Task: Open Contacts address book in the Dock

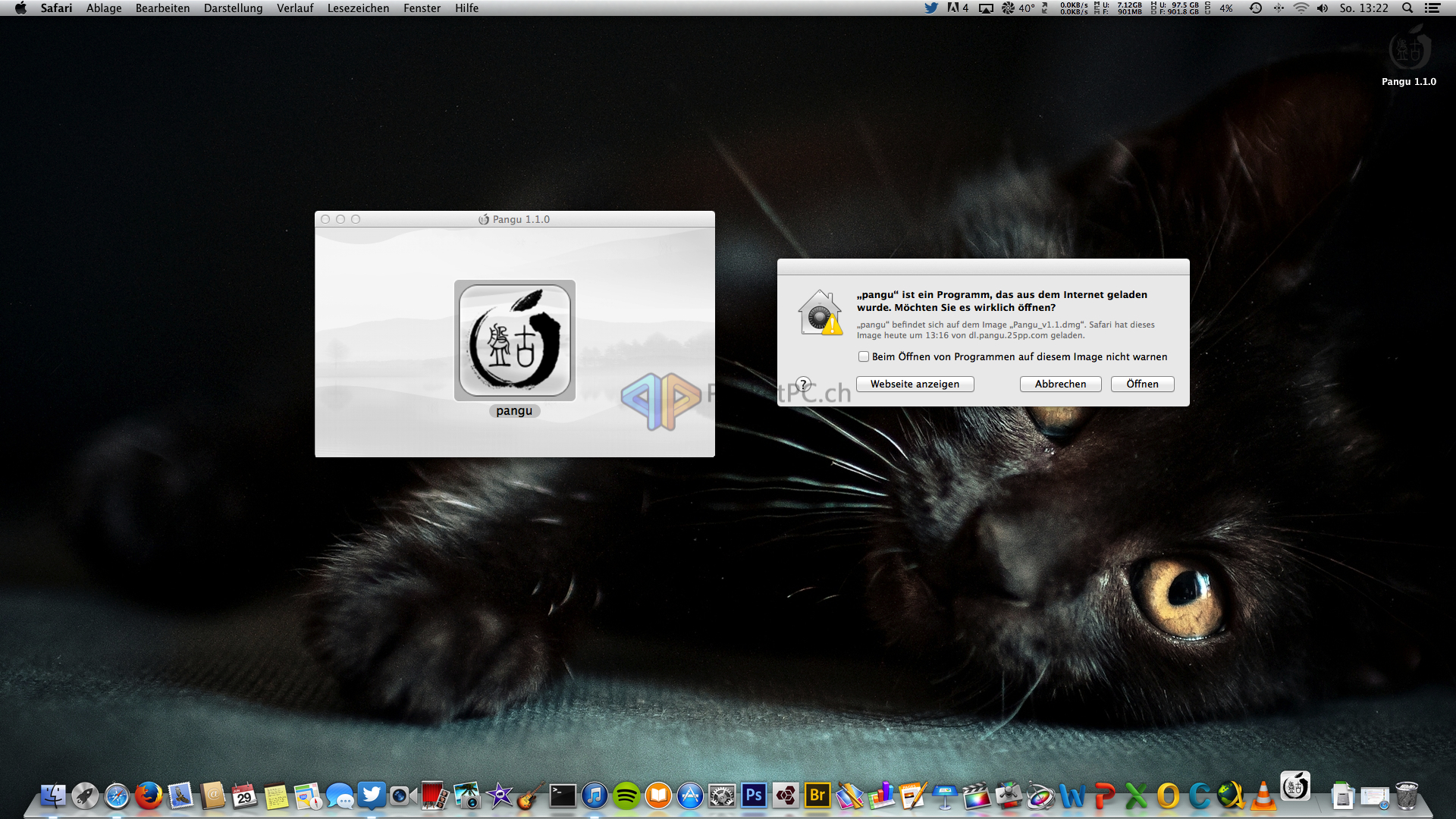Action: point(213,795)
